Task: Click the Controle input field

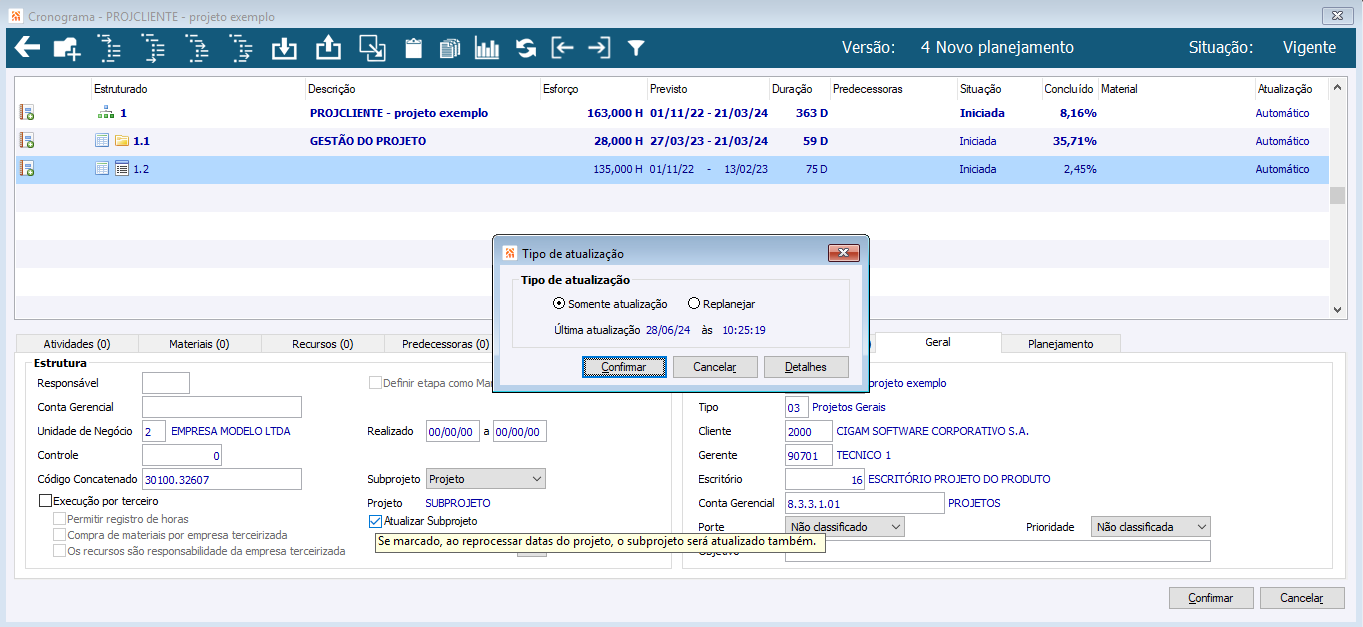Action: [x=182, y=455]
